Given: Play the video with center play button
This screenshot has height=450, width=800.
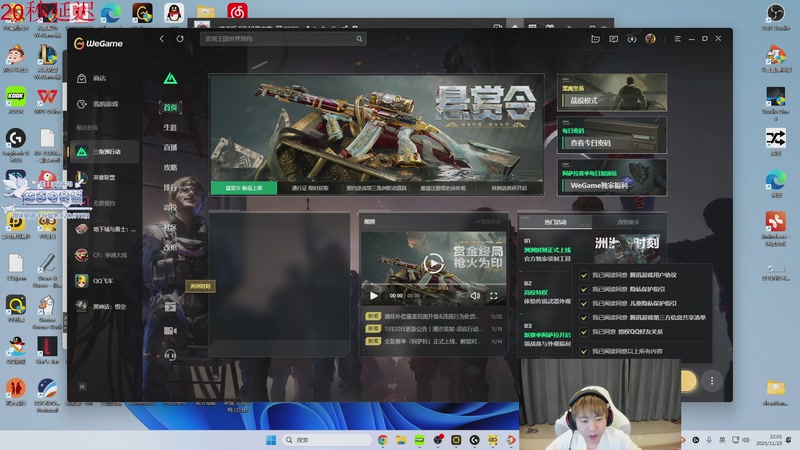Looking at the screenshot, I should point(433,264).
